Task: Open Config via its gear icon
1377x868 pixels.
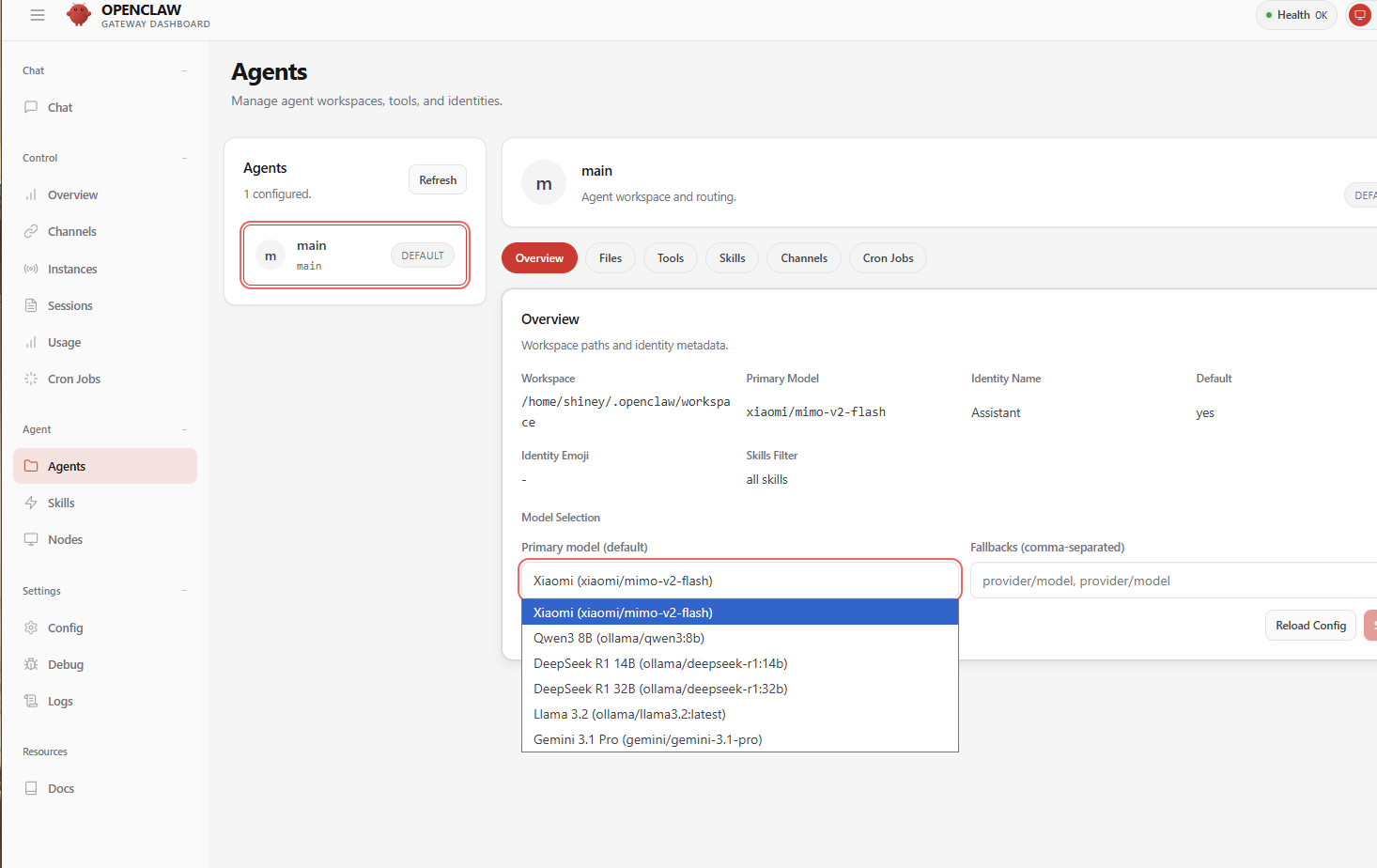Action: pos(31,628)
